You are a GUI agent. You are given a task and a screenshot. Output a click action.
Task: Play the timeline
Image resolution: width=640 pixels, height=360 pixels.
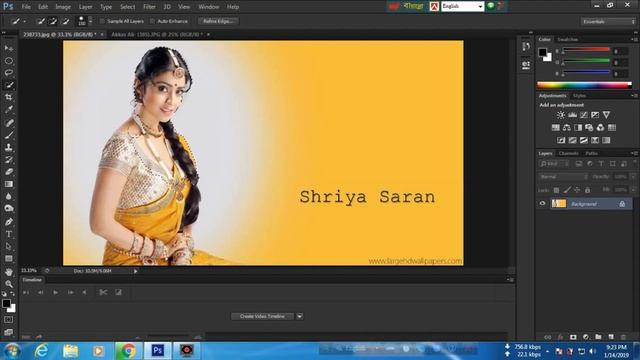pos(56,292)
